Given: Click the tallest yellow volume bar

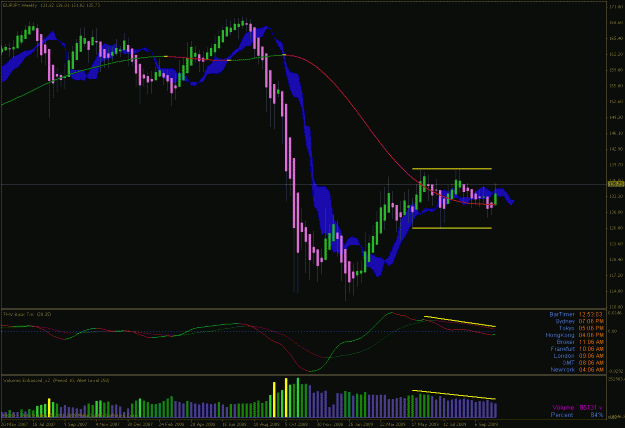Looking at the screenshot, I should tap(286, 398).
